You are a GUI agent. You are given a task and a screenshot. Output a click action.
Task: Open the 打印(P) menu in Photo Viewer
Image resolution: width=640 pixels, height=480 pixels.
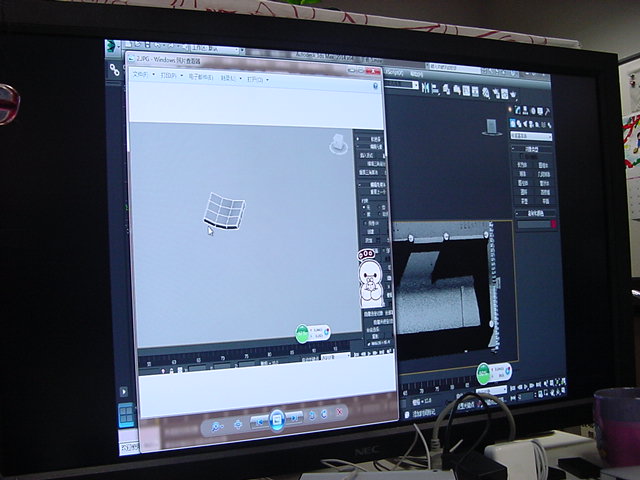coord(171,76)
